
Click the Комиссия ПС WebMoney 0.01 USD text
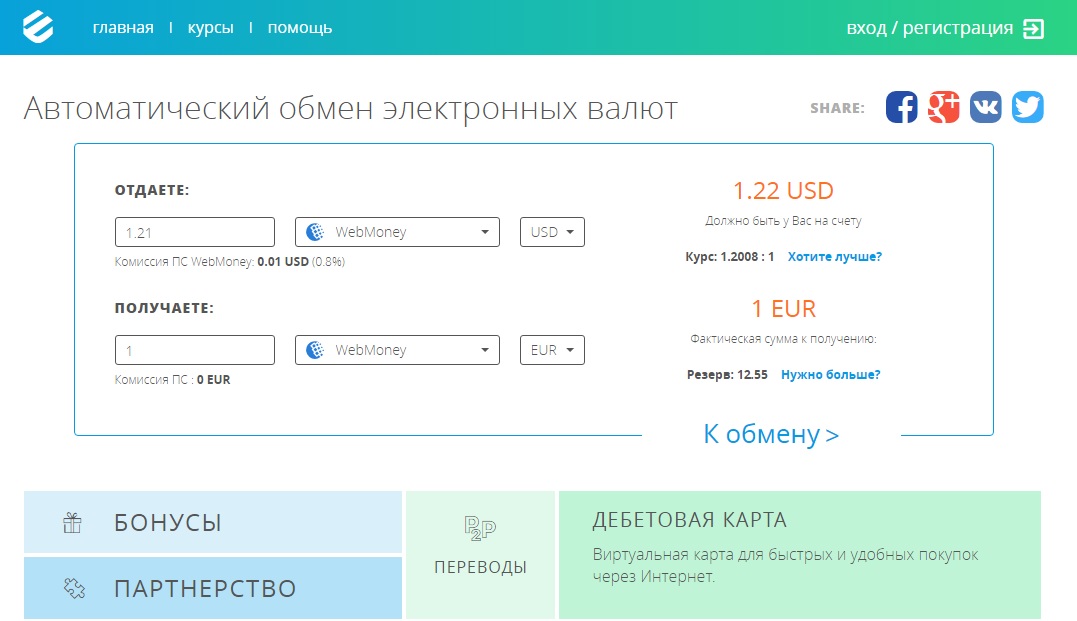tap(229, 262)
